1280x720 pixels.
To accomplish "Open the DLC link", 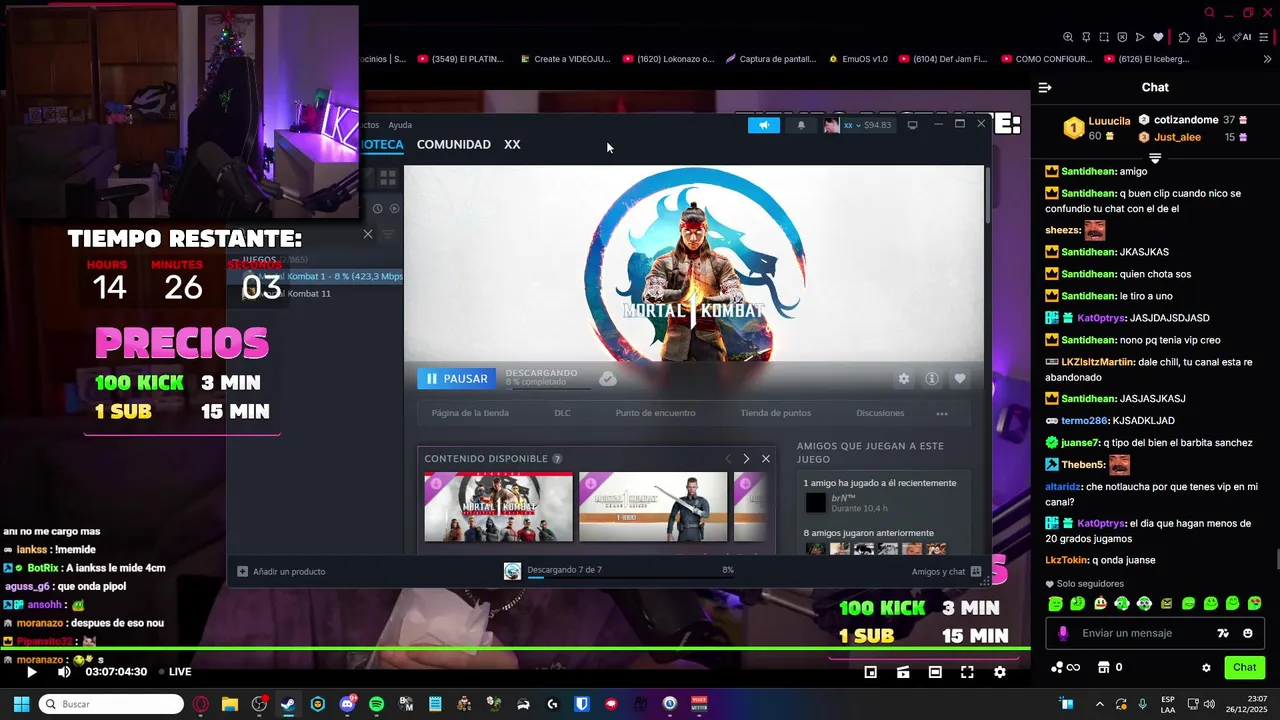I will coord(562,413).
